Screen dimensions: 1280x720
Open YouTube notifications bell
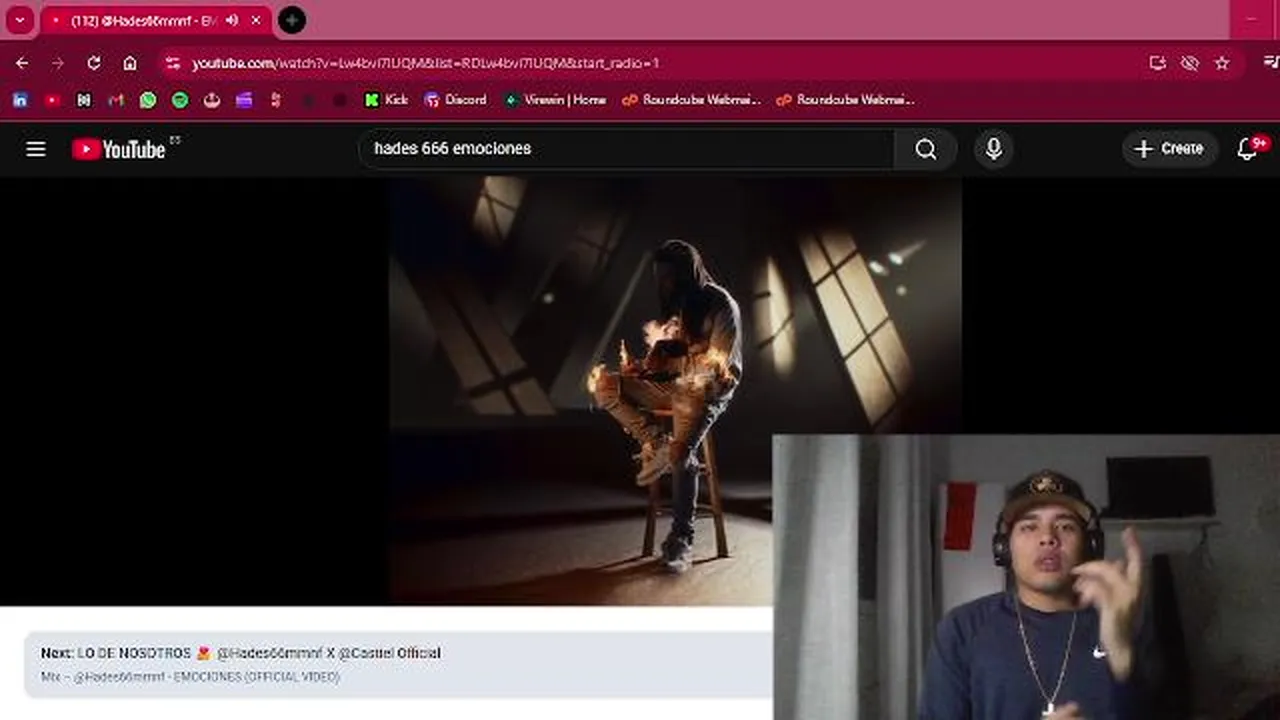1247,149
